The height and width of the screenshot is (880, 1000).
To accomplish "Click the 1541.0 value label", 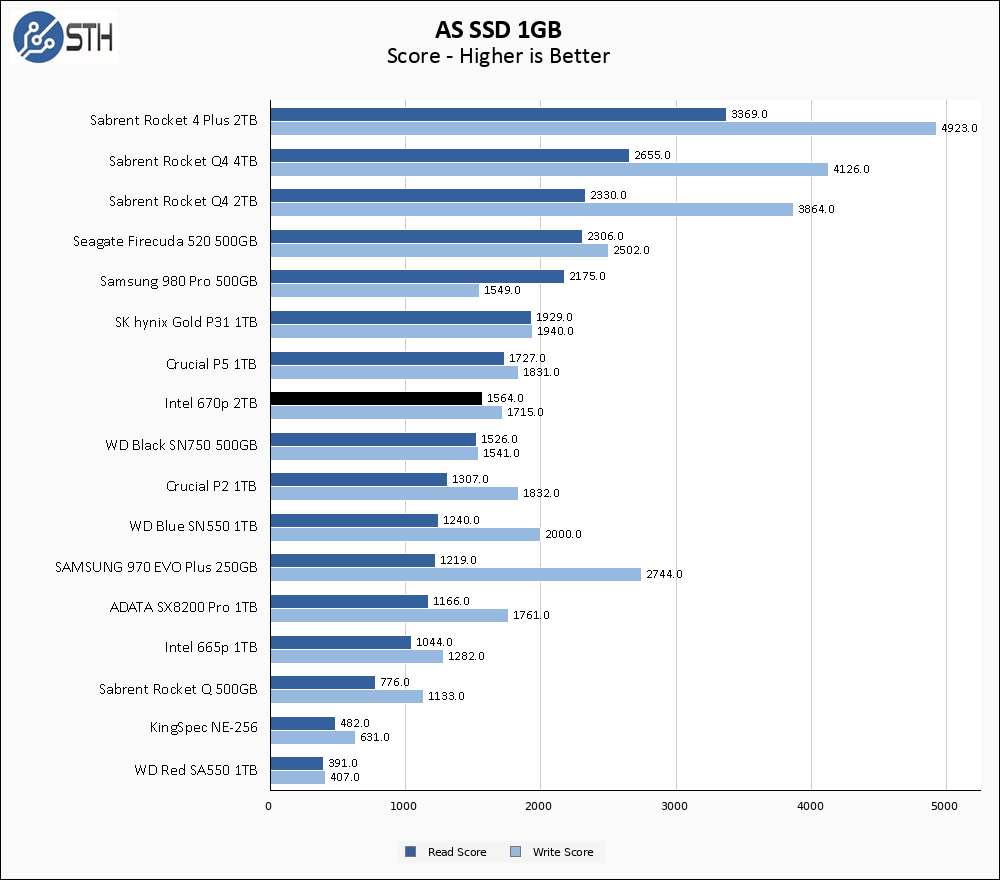I will tap(501, 453).
